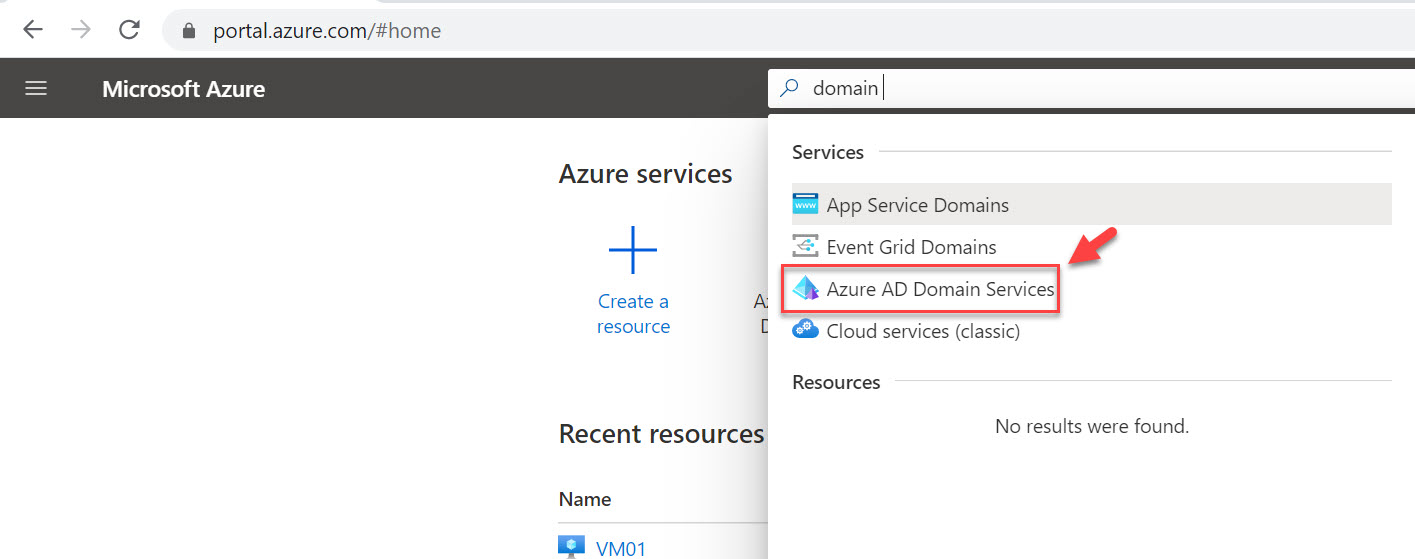Click the No results were found message
The width and height of the screenshot is (1415, 559).
click(x=1092, y=426)
